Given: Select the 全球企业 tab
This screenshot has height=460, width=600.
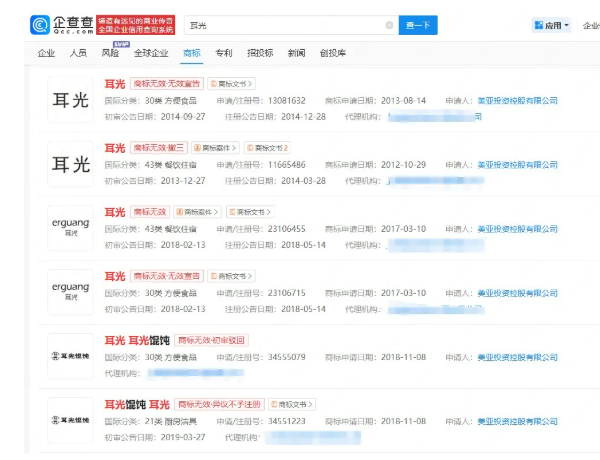Looking at the screenshot, I should point(151,52).
